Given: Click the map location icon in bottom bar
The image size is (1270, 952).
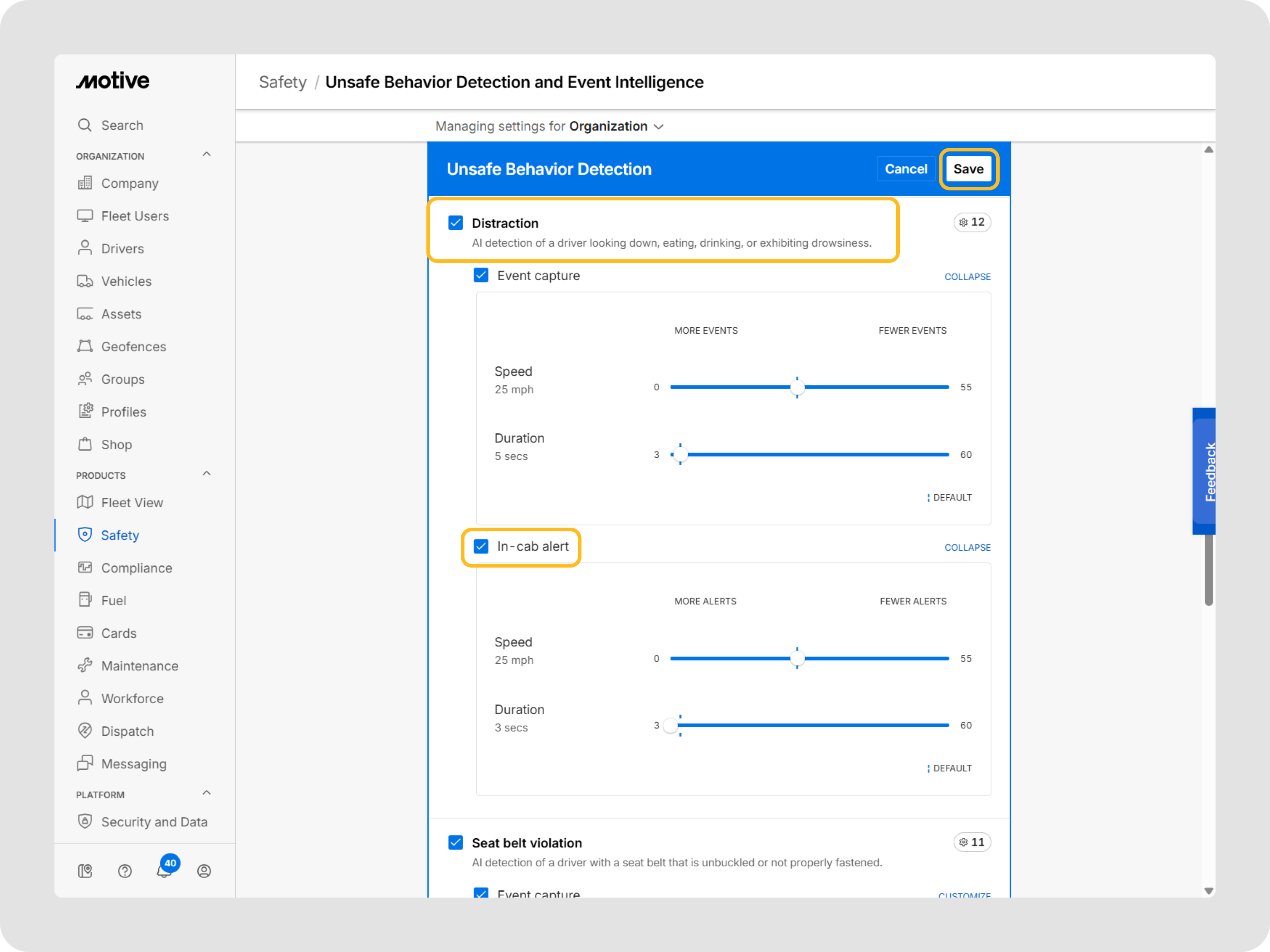Looking at the screenshot, I should pyautogui.click(x=85, y=871).
